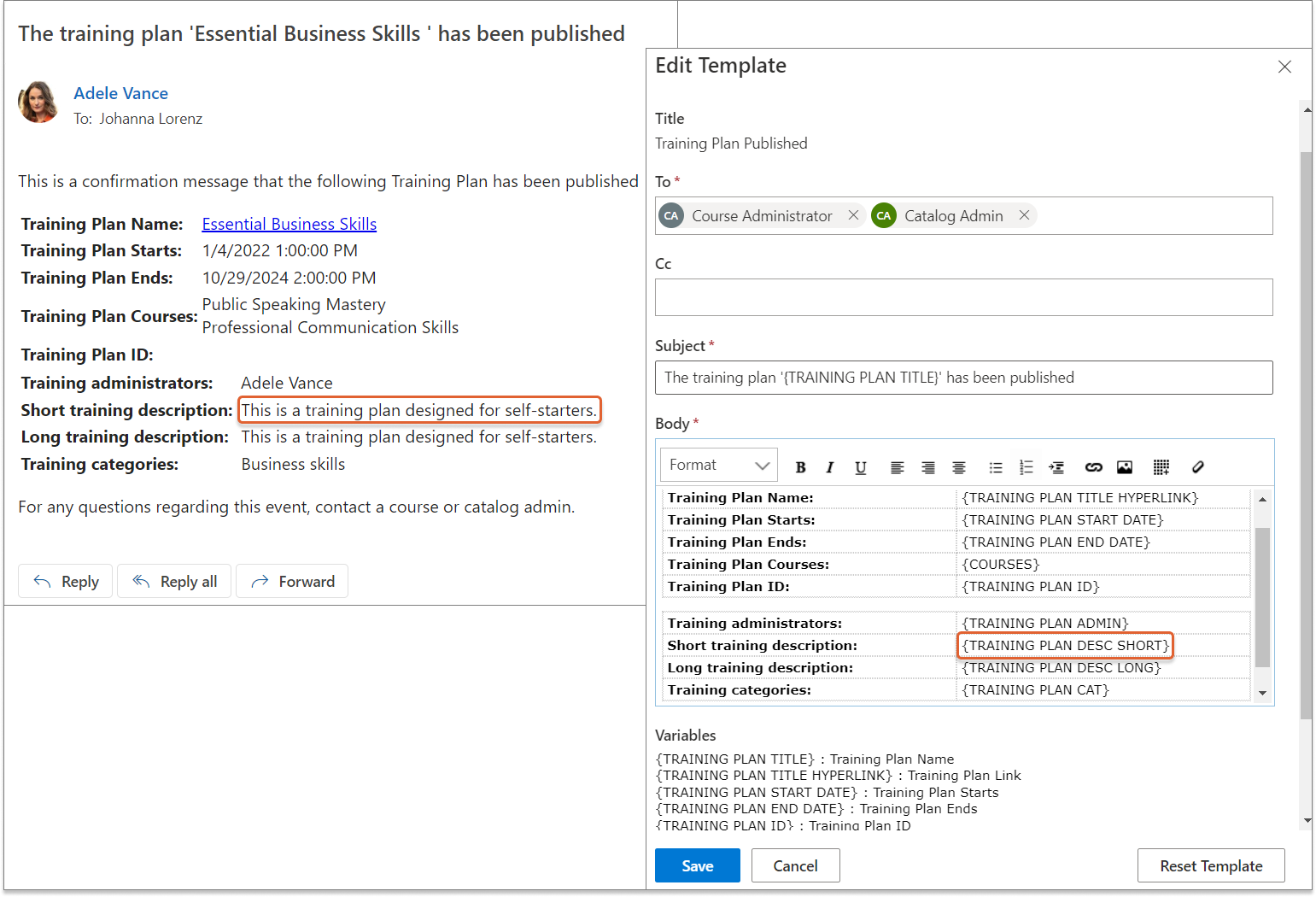Screen dimensions: 1316x897
Task: Open the Format dropdown
Action: click(x=718, y=465)
